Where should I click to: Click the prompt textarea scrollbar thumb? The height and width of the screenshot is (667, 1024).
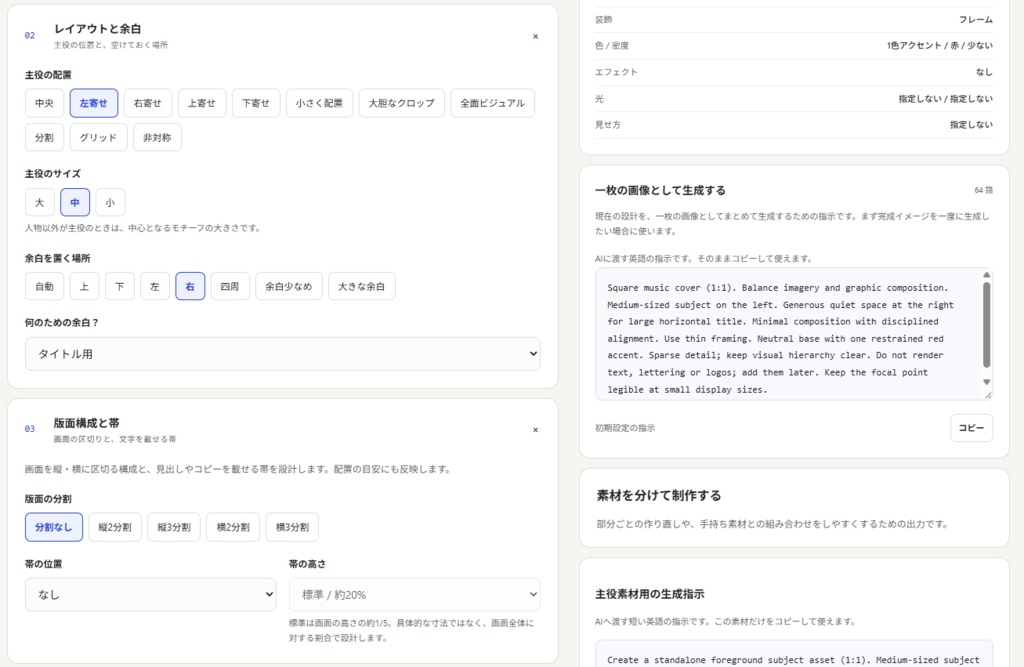point(987,325)
